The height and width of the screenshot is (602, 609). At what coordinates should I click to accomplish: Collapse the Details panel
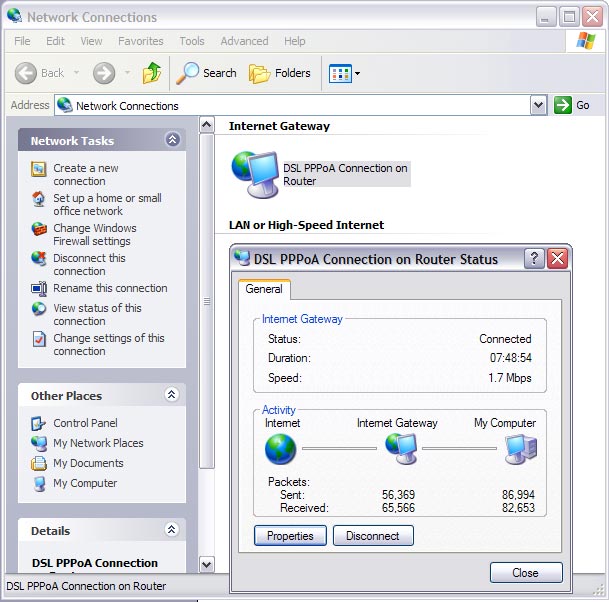tap(172, 529)
